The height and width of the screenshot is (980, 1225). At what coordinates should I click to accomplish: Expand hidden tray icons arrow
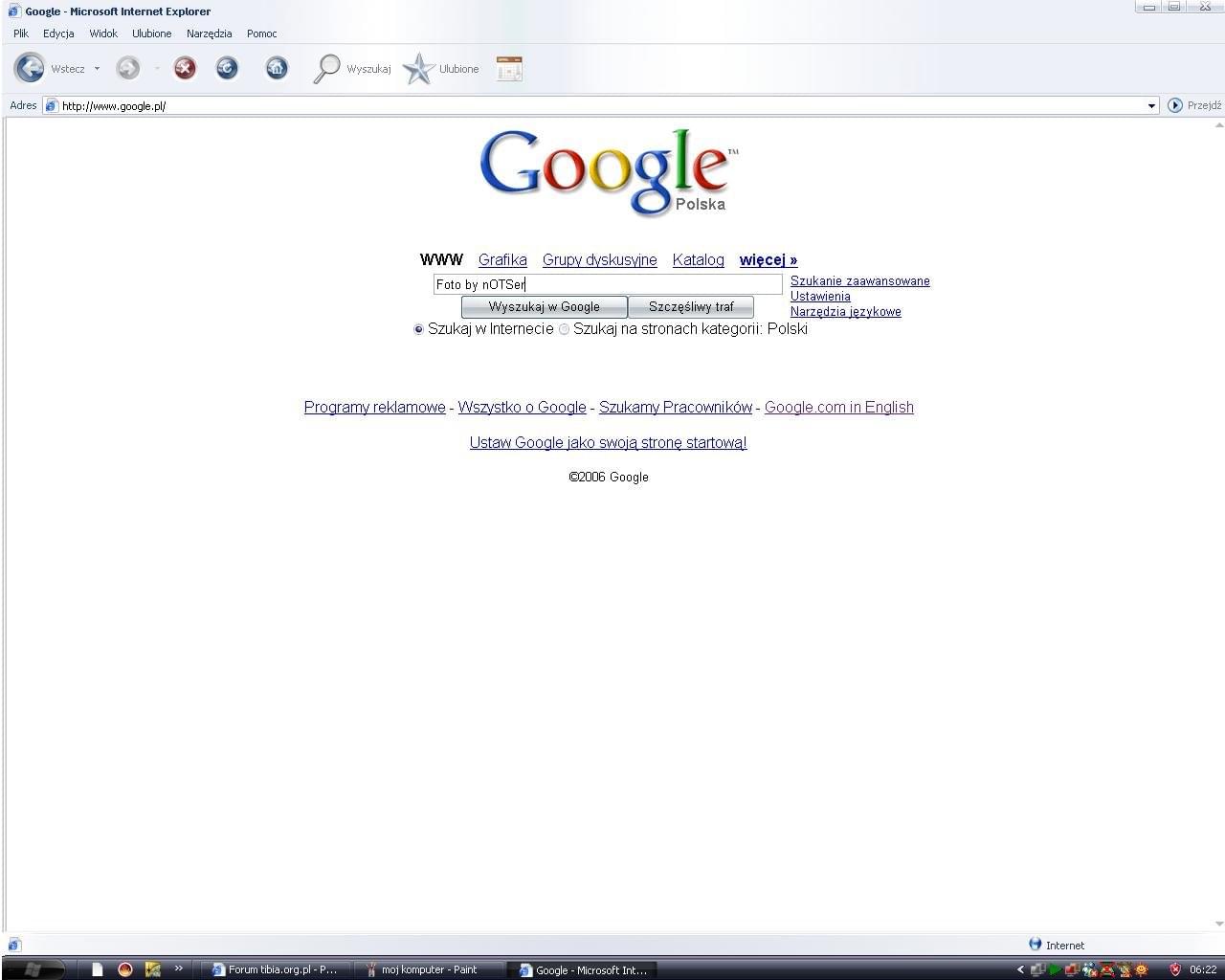1020,969
